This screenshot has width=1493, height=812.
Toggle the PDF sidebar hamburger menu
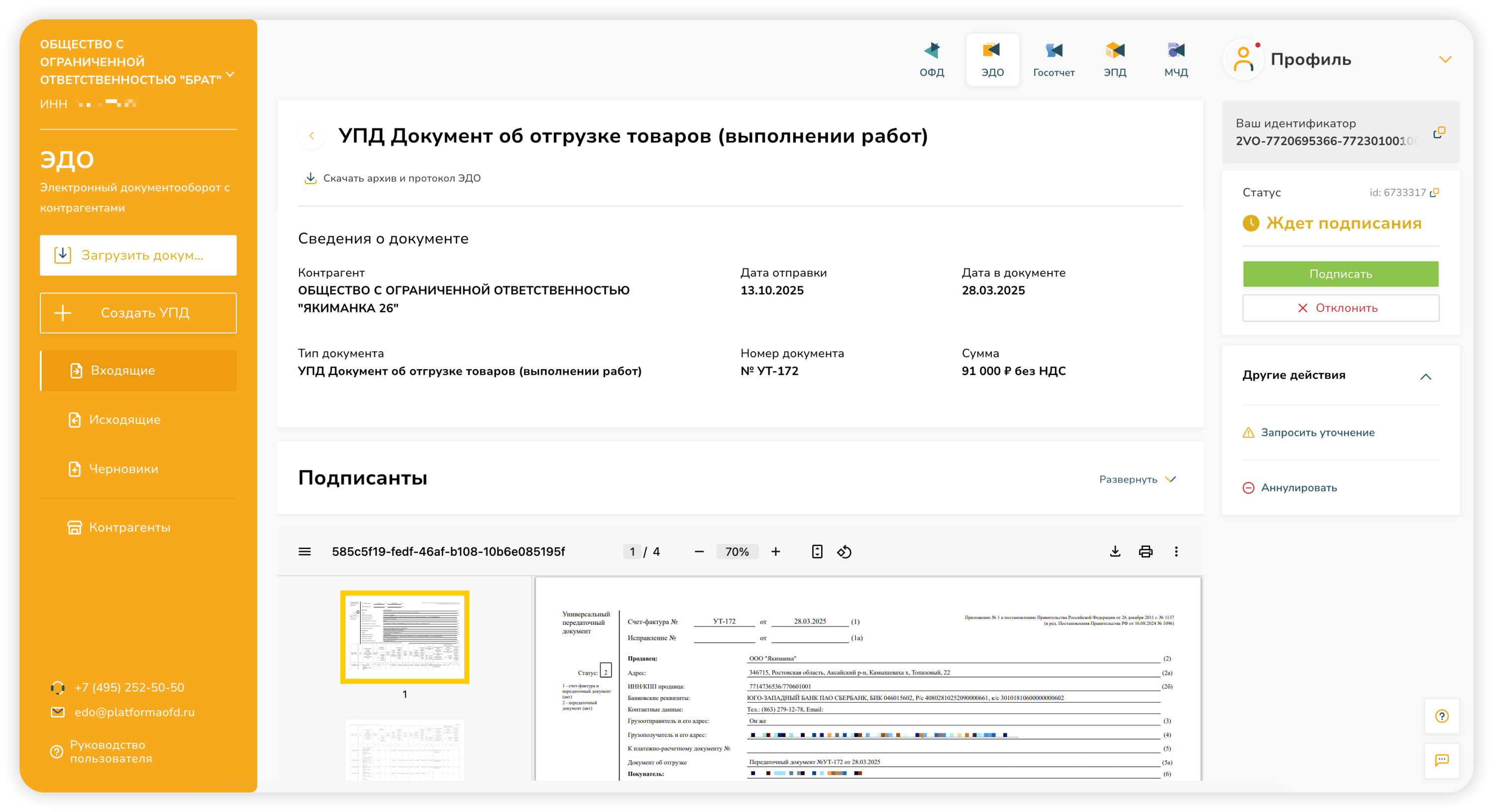point(304,552)
